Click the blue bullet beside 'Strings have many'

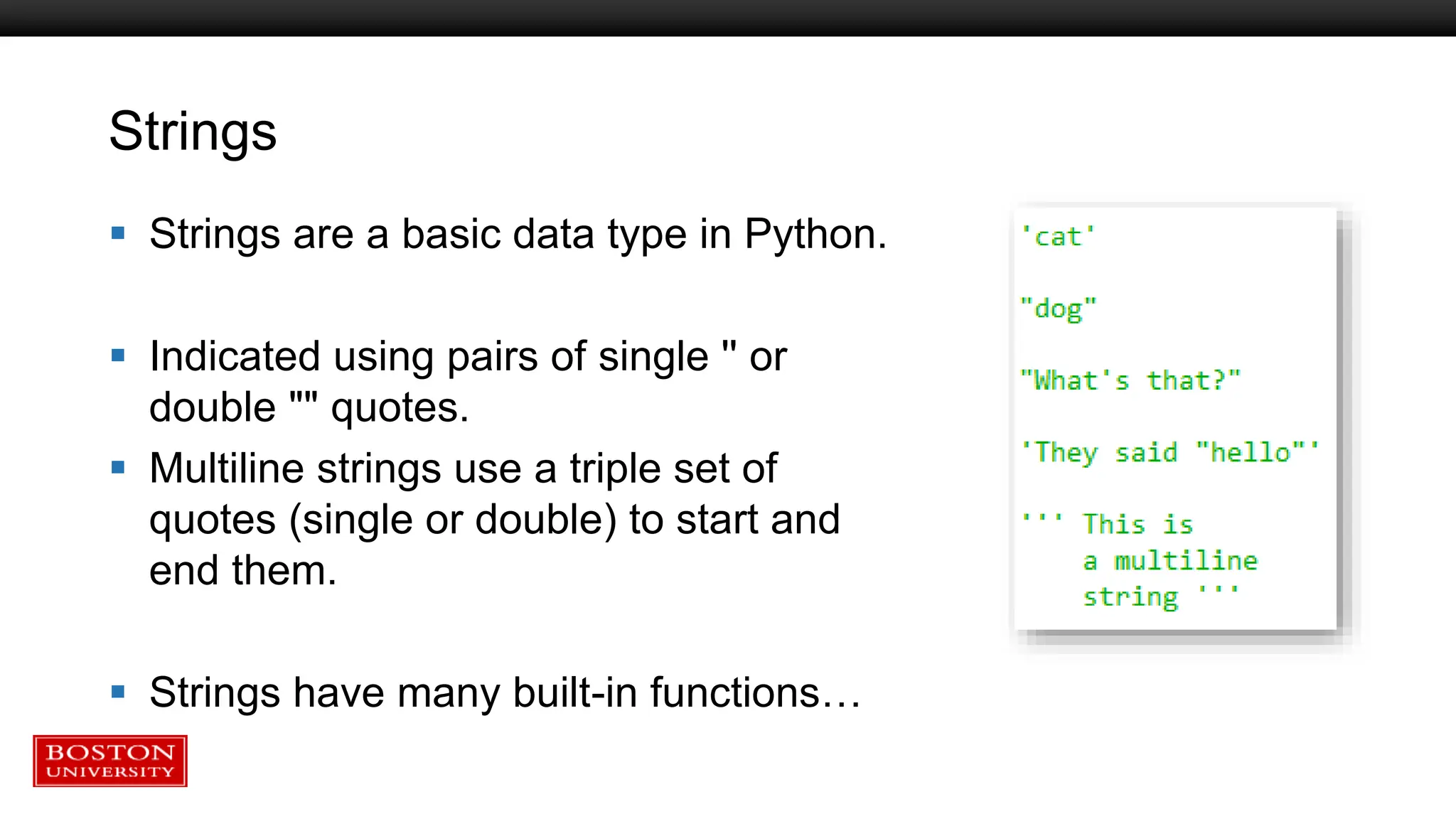tap(118, 692)
